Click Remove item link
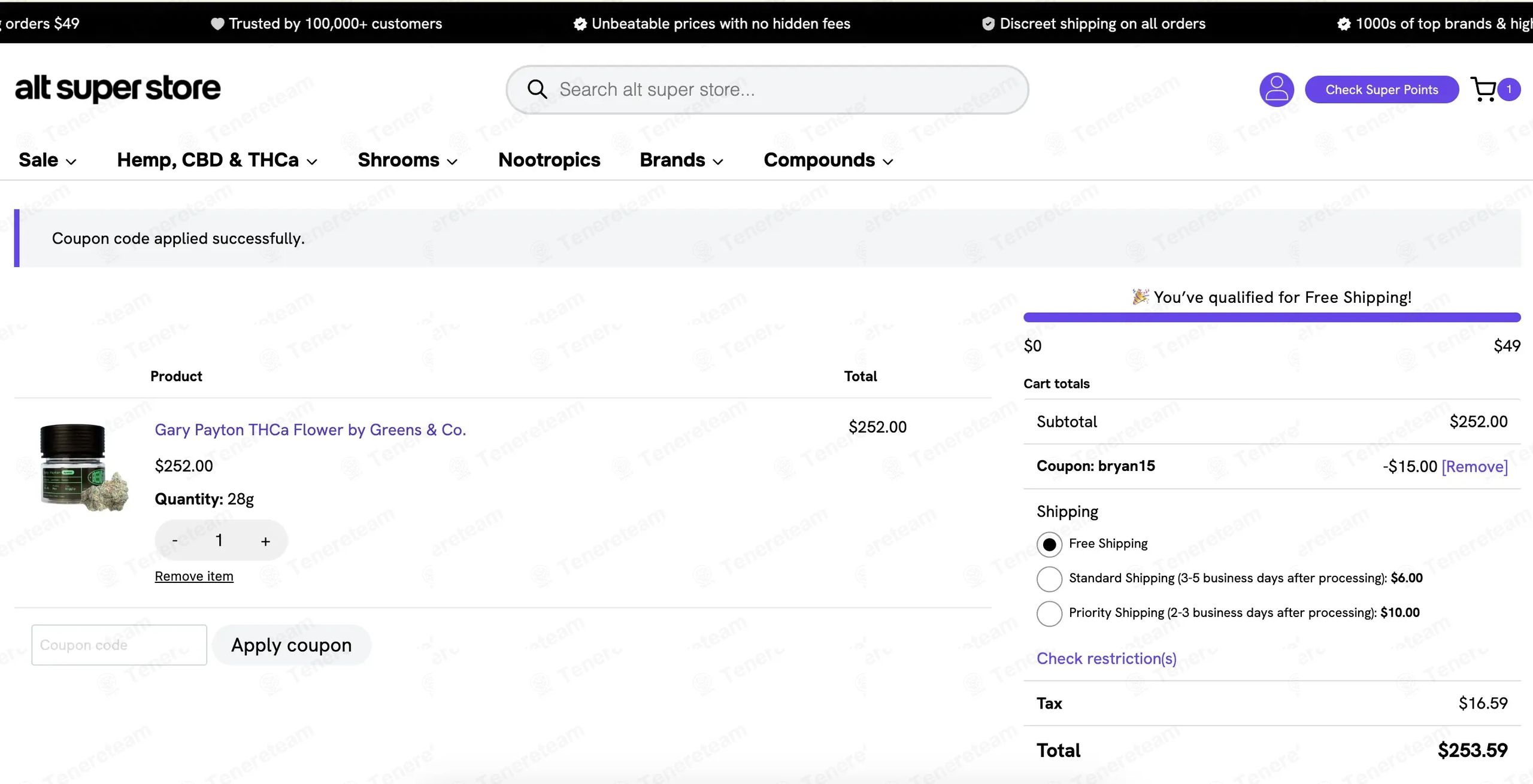Screen dimensions: 1533x784 click(194, 576)
